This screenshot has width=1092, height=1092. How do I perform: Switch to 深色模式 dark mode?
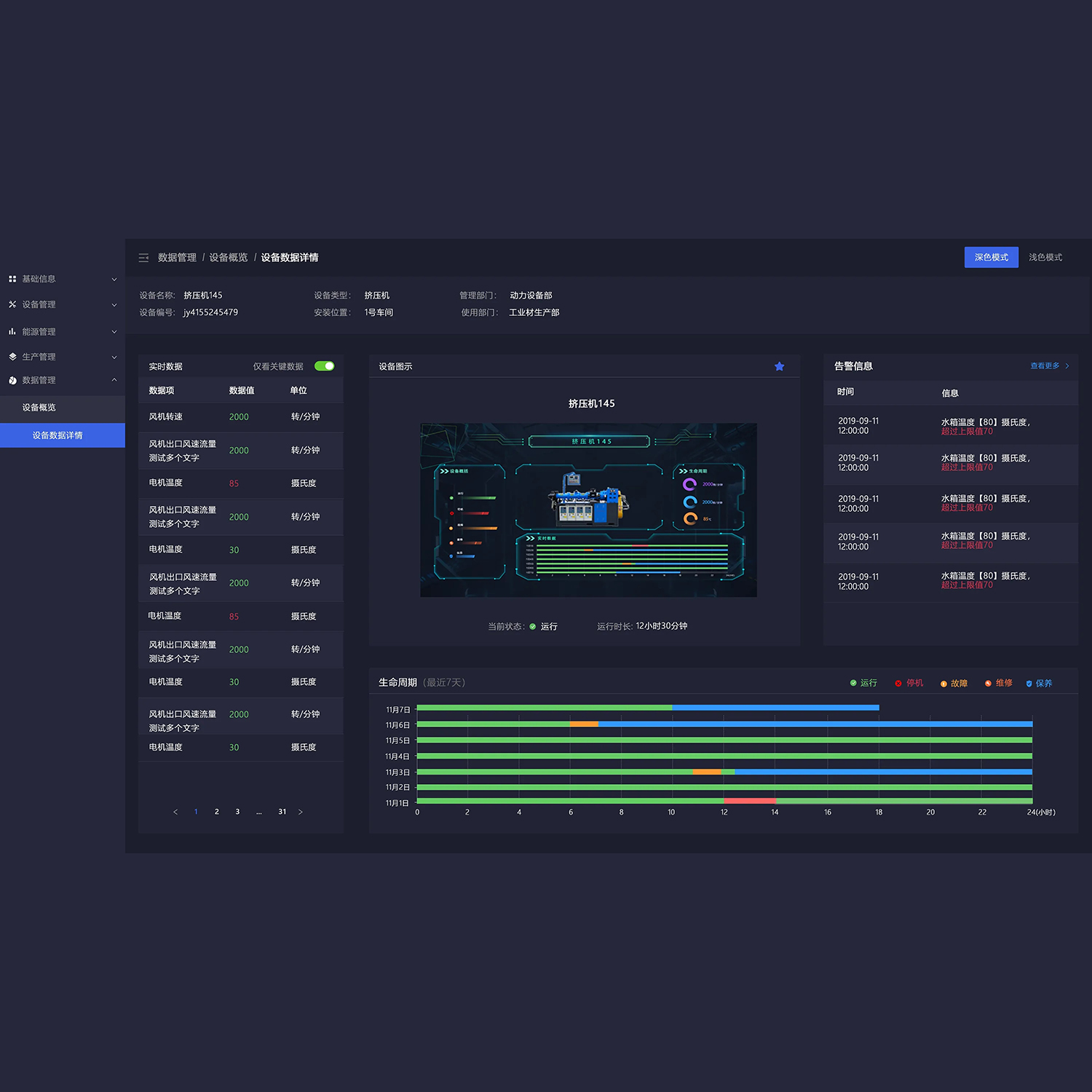click(991, 257)
